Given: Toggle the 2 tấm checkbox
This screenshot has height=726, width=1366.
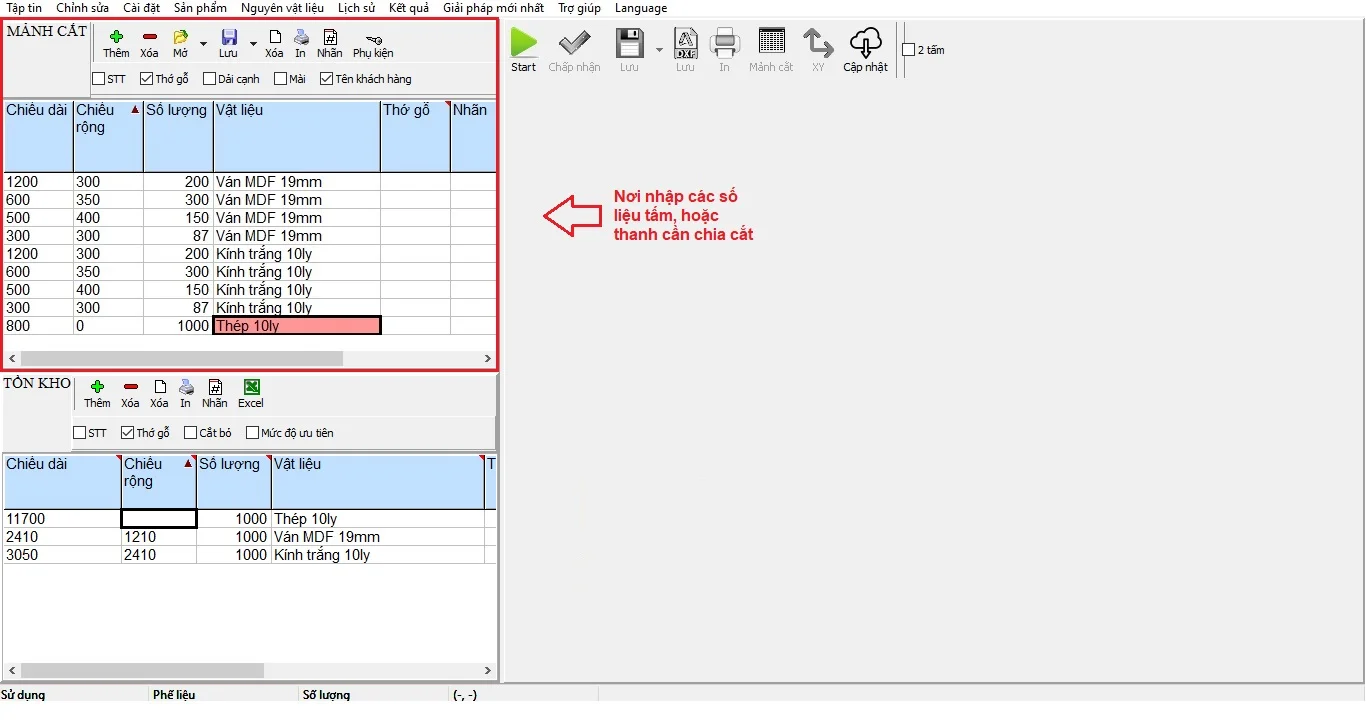Looking at the screenshot, I should coord(908,50).
